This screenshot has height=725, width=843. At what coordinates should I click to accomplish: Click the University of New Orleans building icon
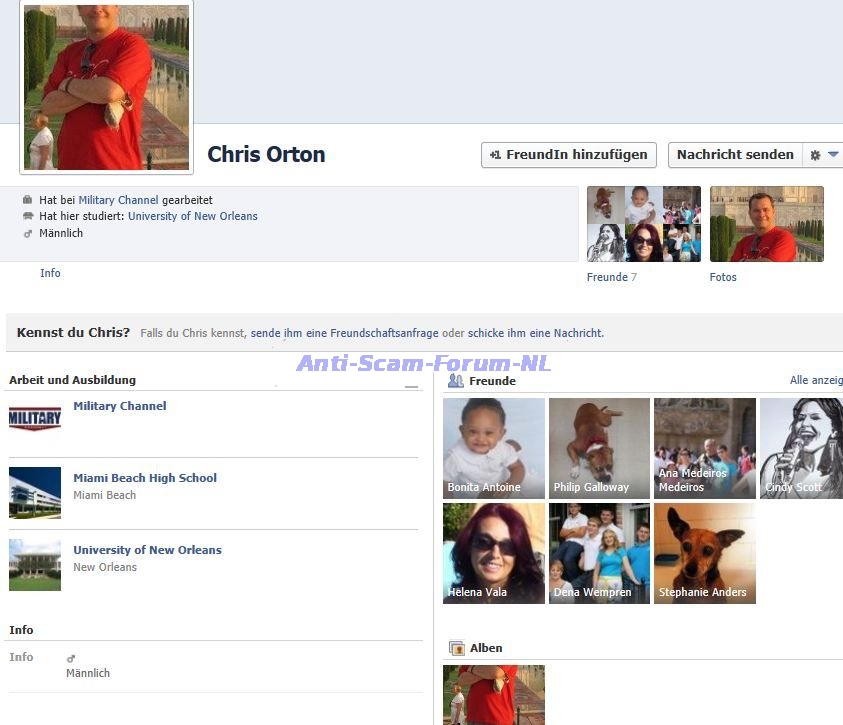35,565
